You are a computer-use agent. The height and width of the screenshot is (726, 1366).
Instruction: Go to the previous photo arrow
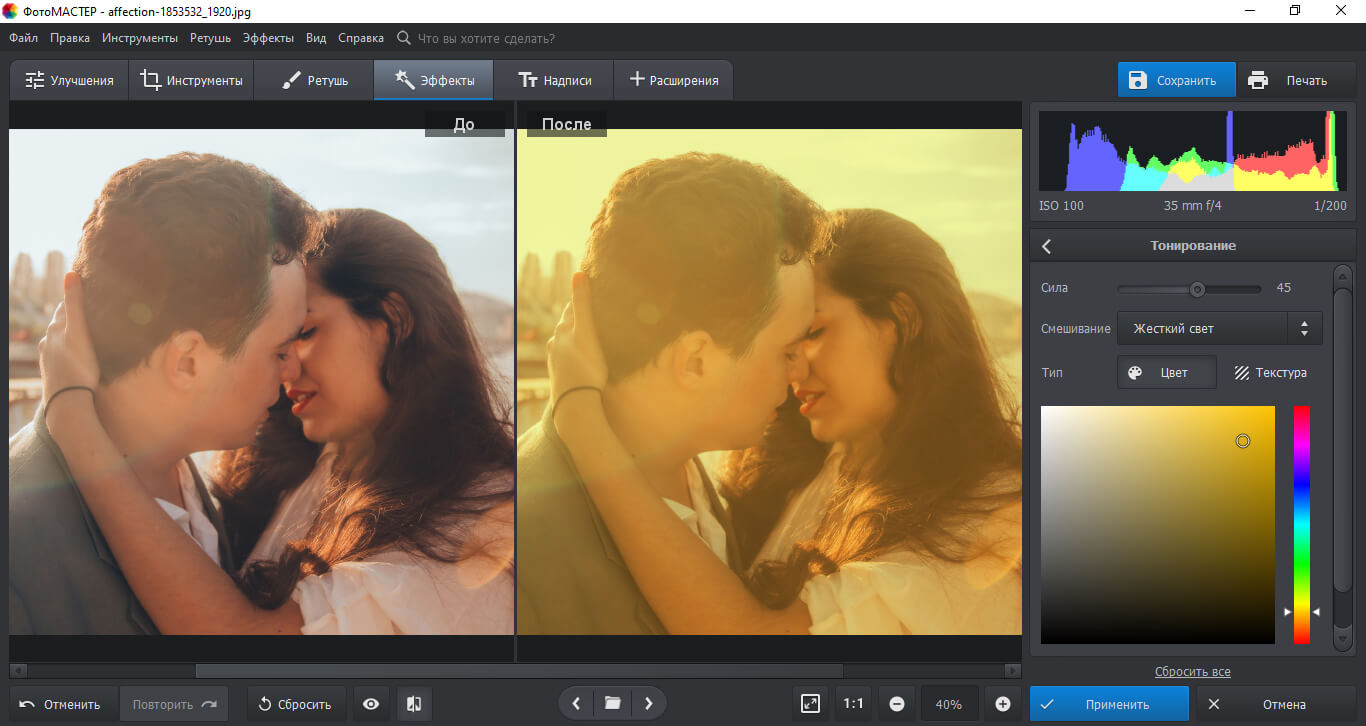[x=576, y=704]
